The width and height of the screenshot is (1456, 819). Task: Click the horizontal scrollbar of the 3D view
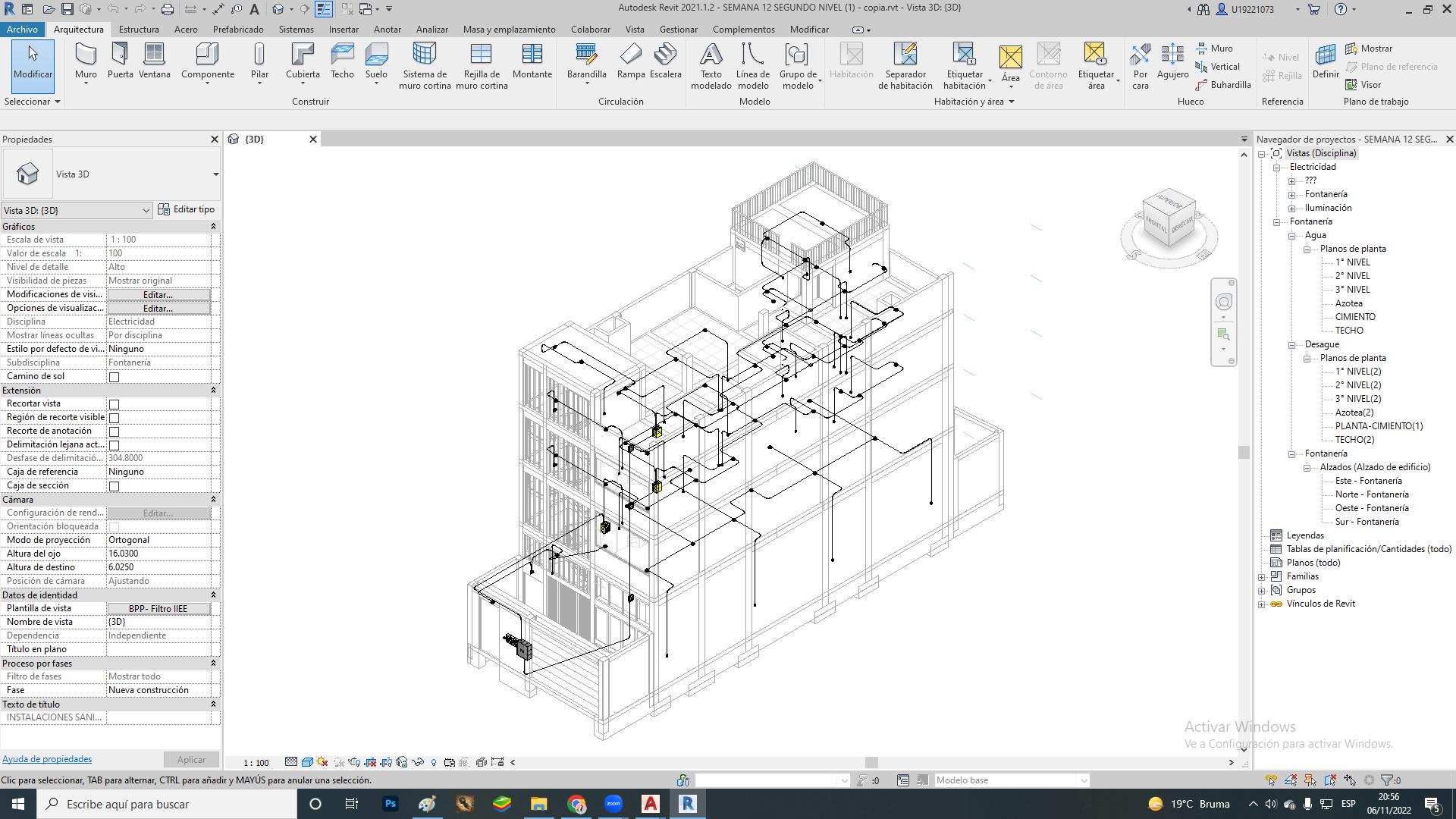click(871, 763)
